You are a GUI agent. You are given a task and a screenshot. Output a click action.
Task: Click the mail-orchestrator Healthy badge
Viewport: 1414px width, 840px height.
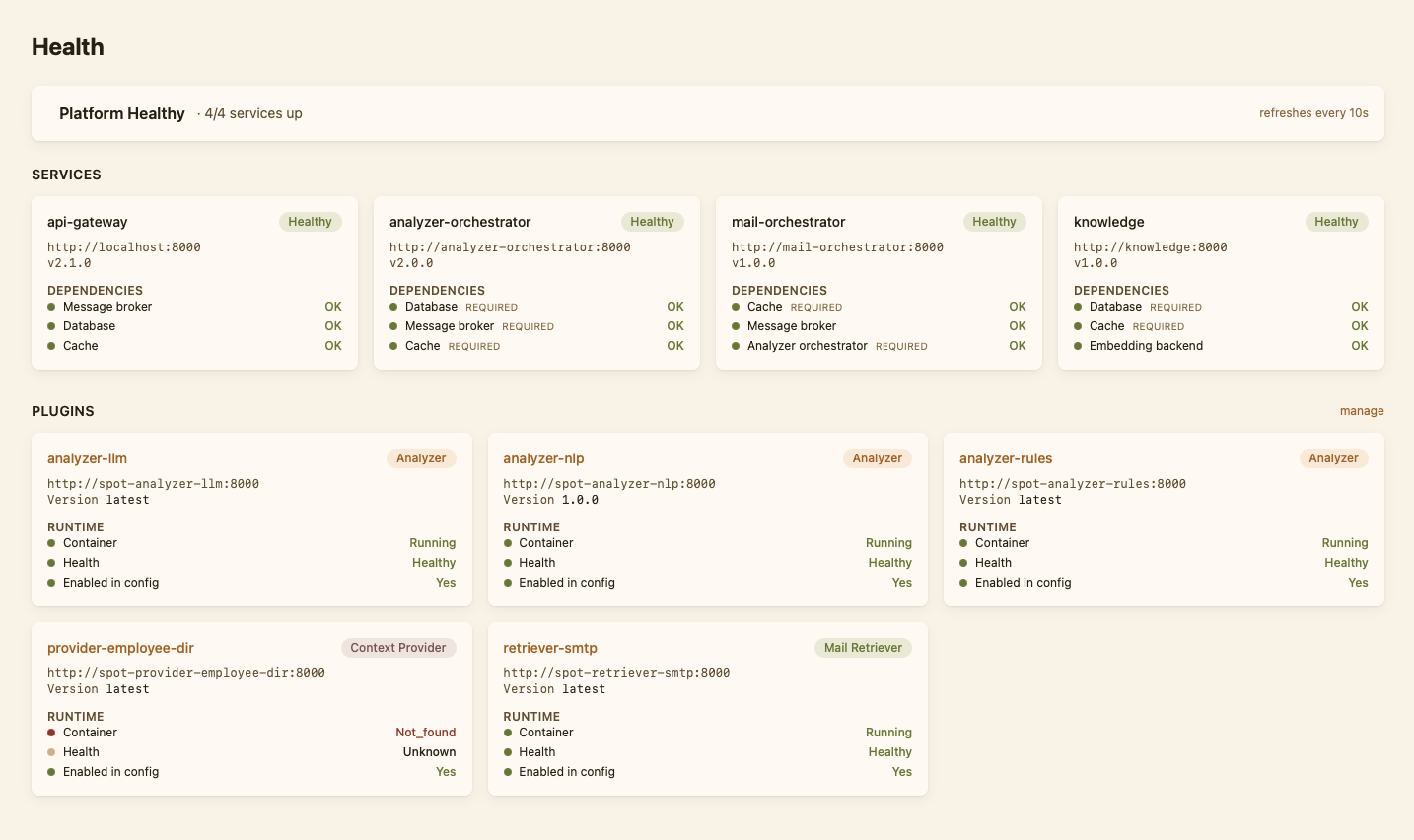click(994, 222)
